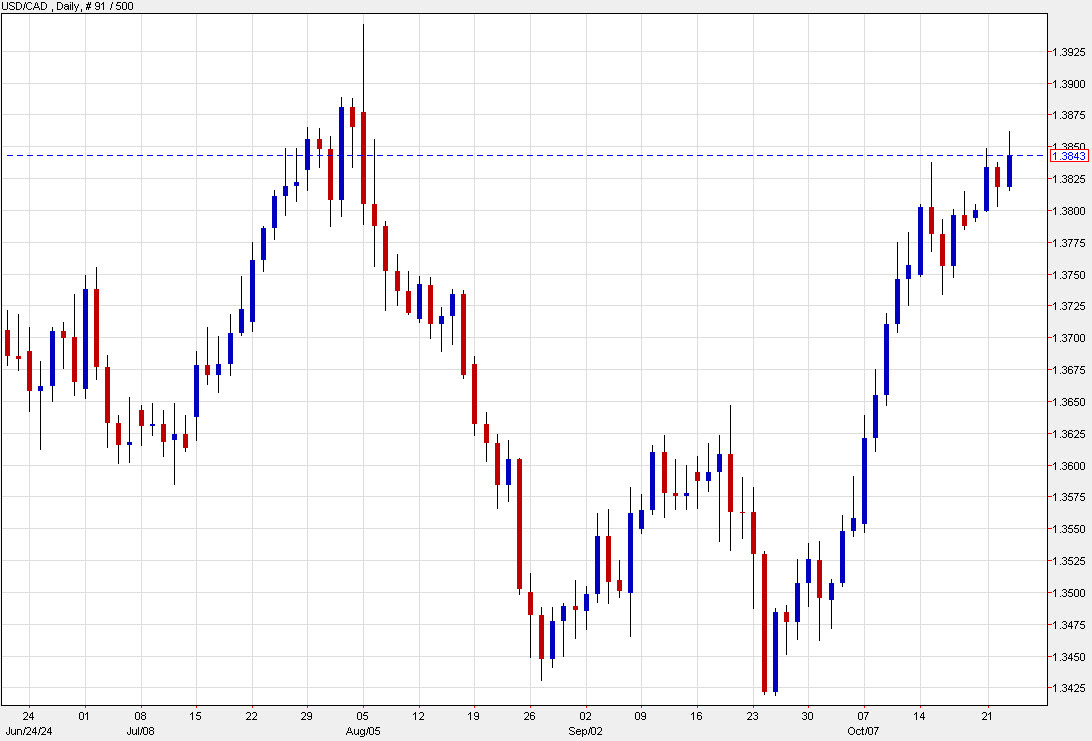
Task: Click the 1.3675 price axis label
Action: click(1068, 370)
